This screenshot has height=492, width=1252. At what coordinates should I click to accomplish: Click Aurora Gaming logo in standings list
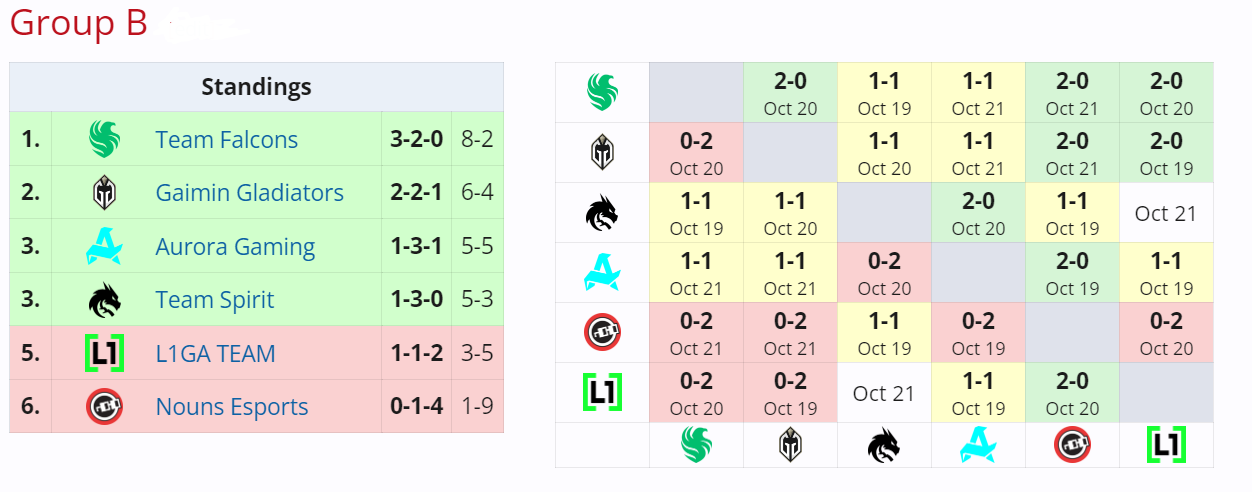tap(104, 247)
